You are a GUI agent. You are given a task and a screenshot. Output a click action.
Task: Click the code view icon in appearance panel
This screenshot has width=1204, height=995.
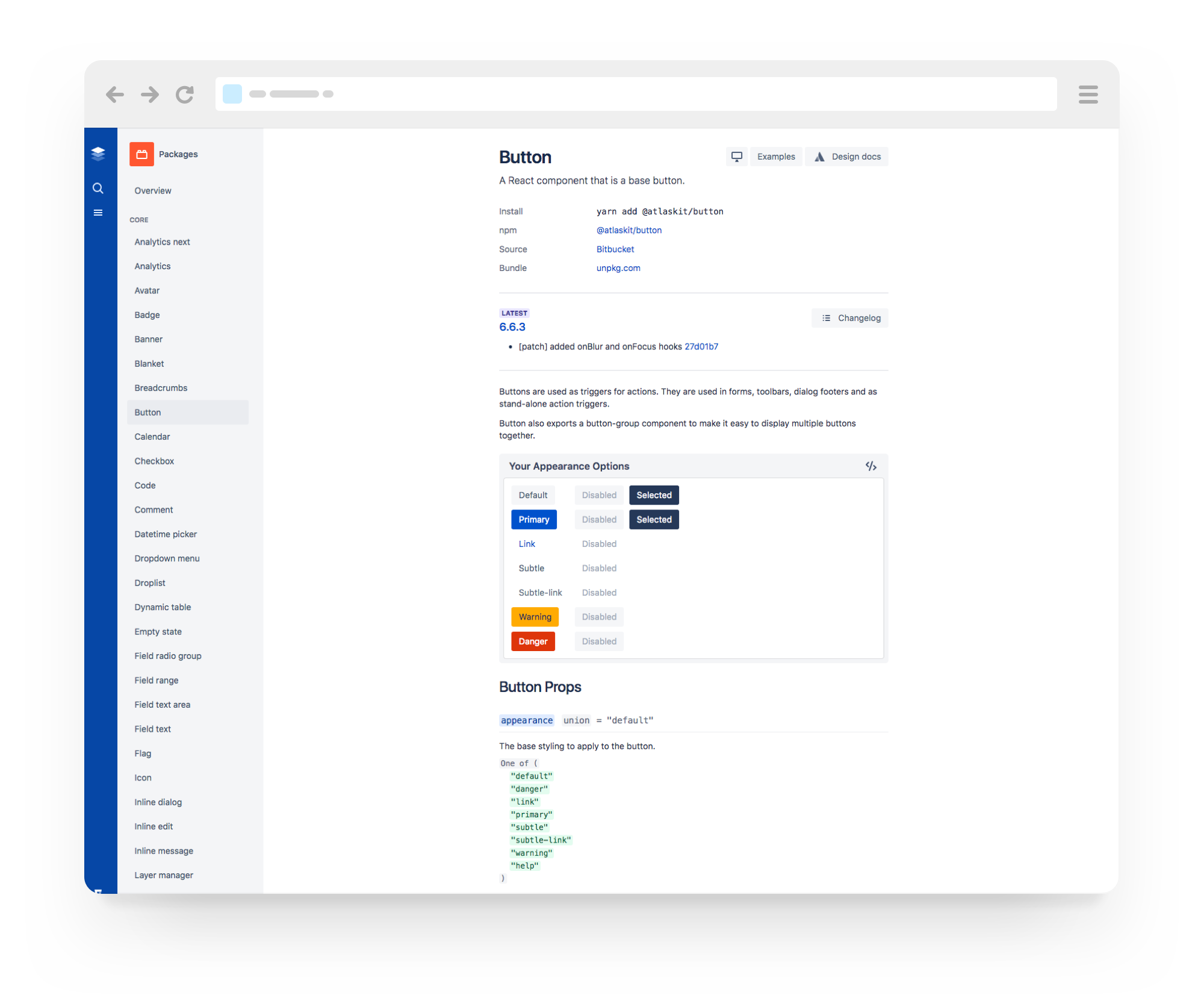click(870, 466)
